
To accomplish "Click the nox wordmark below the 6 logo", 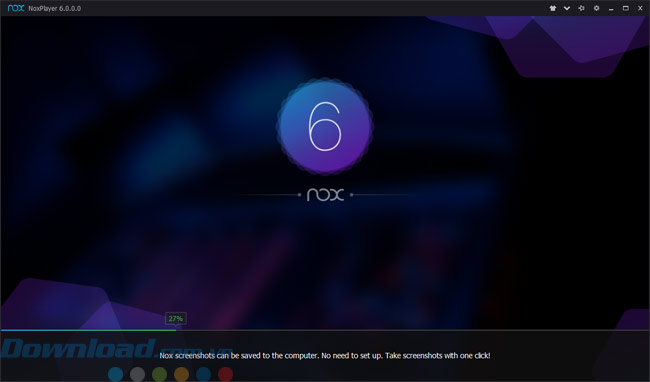I will tap(325, 195).
